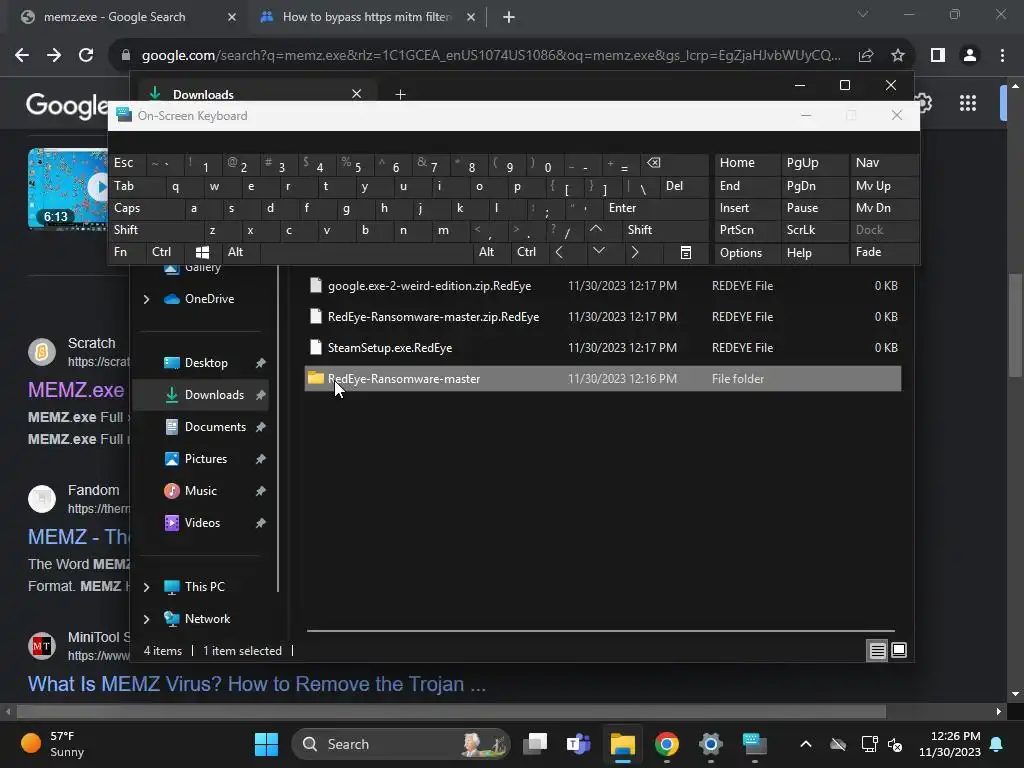Select google.exe-2-weird-edition.zip.RedEye file
This screenshot has width=1024, height=768.
click(602, 286)
